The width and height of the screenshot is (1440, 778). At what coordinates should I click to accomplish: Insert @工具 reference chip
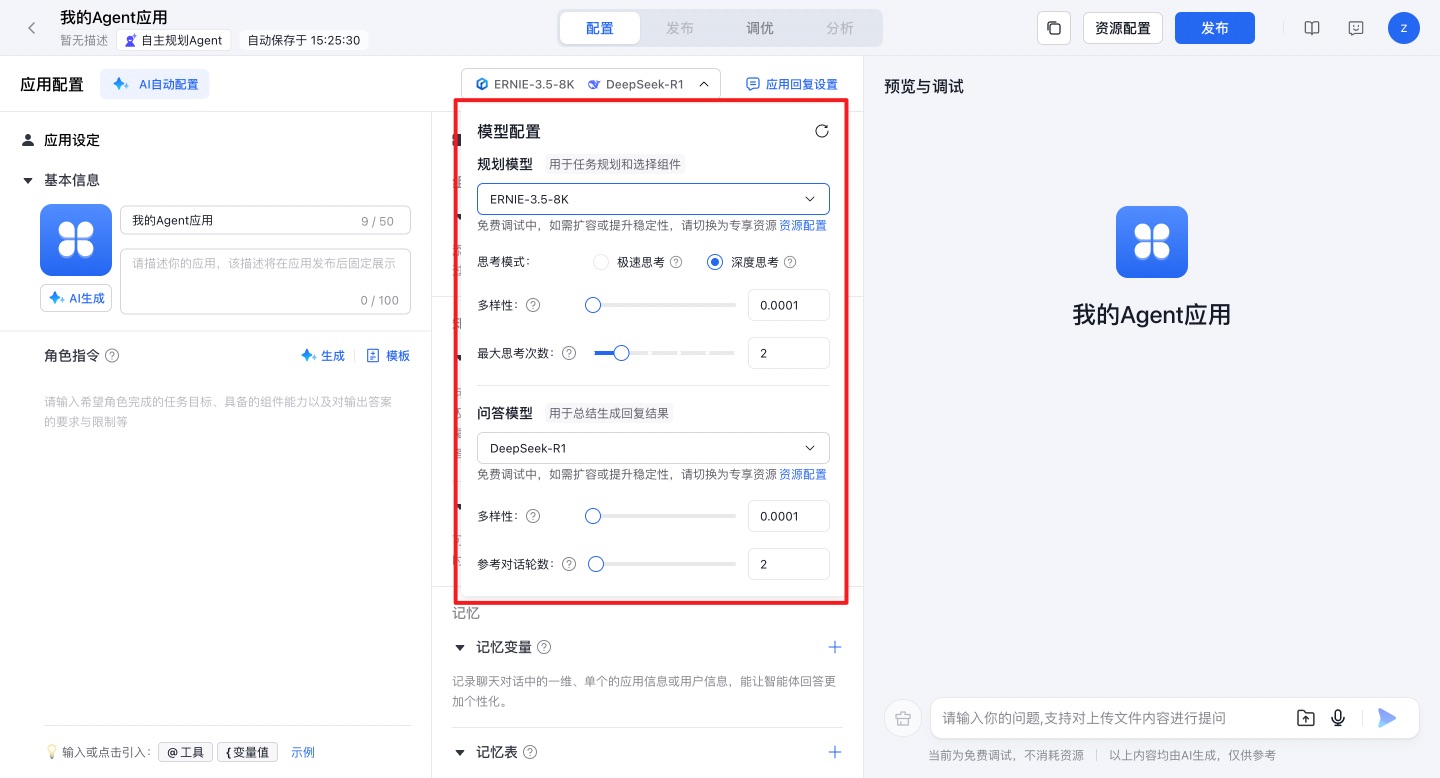click(185, 752)
